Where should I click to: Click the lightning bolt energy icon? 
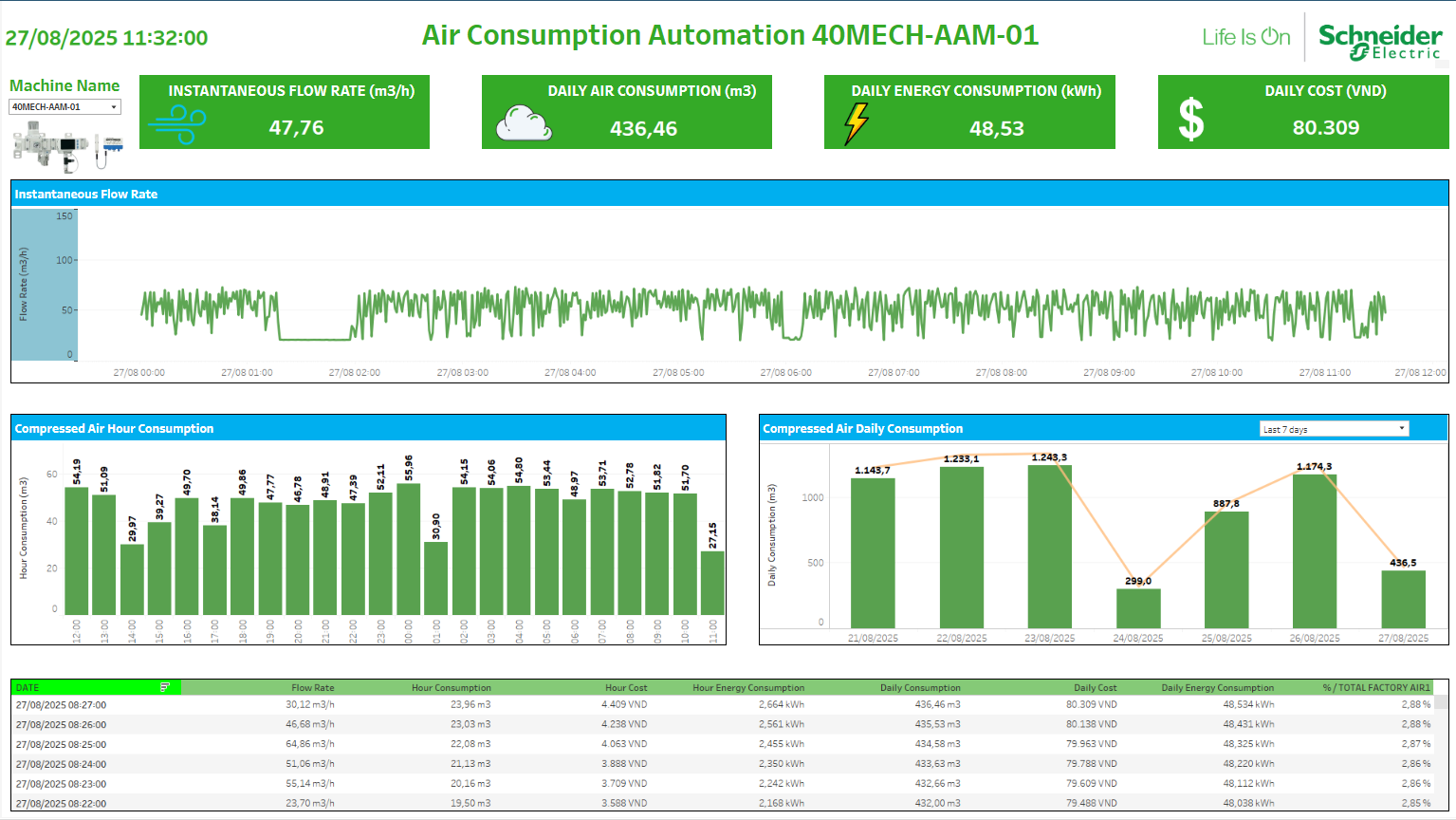pos(857,123)
